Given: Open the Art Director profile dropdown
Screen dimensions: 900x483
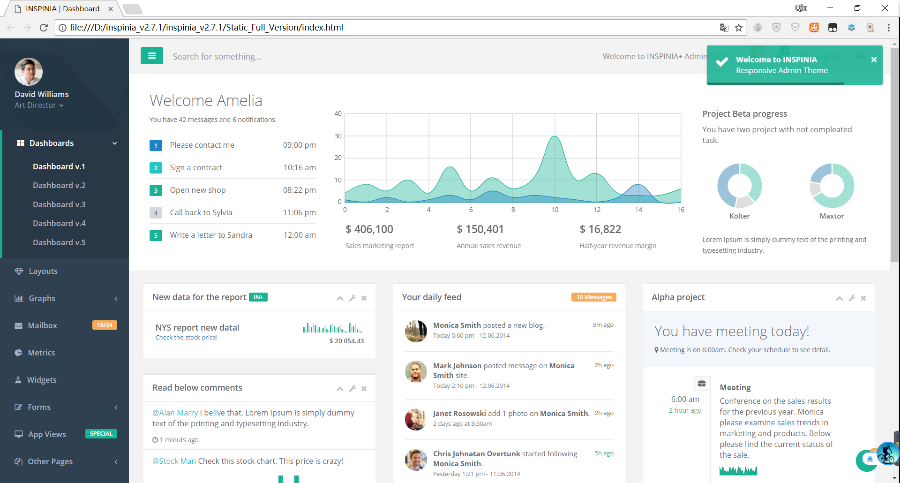Looking at the screenshot, I should tap(39, 105).
